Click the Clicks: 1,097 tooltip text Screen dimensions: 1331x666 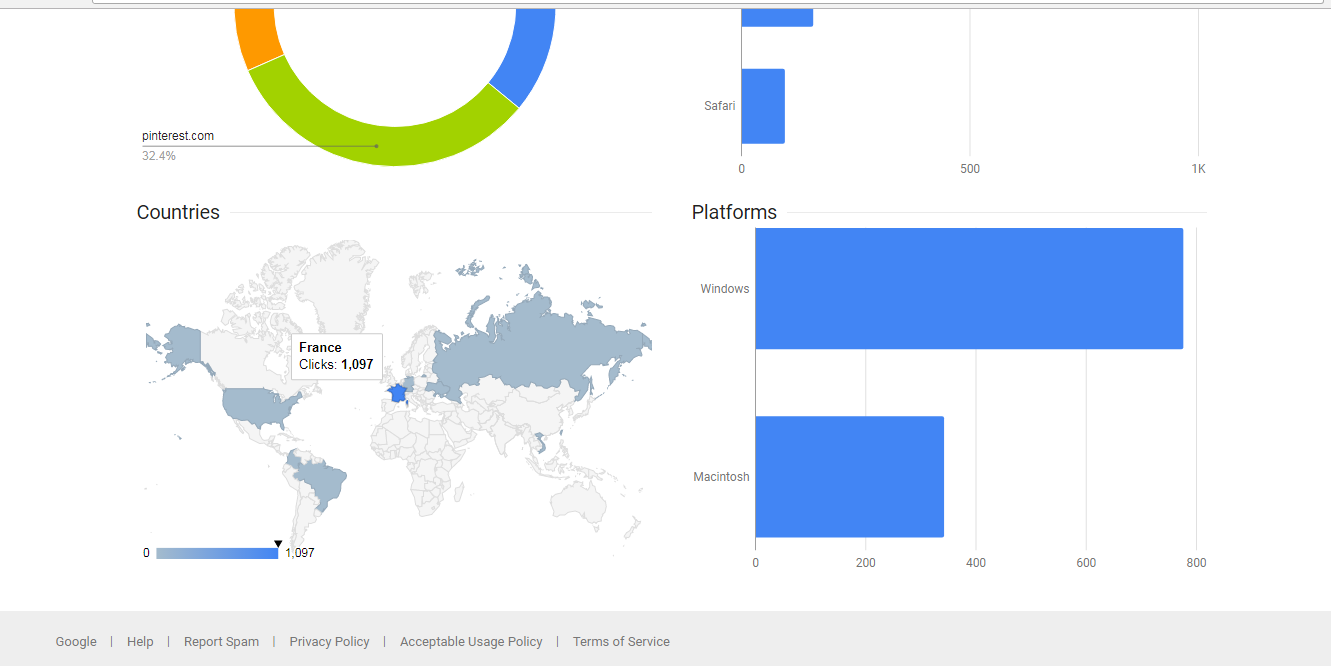(x=336, y=365)
